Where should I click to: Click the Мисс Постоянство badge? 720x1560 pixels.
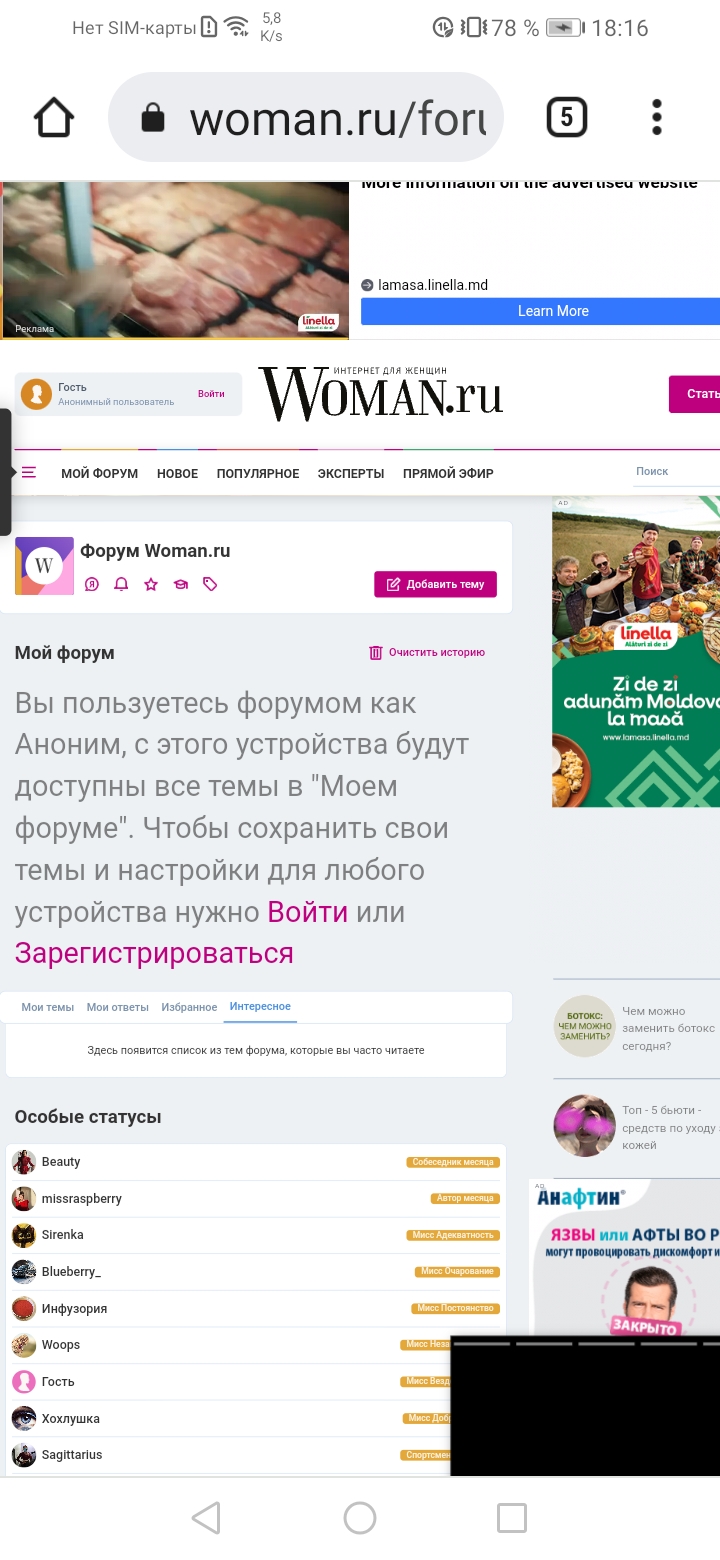pos(455,1308)
